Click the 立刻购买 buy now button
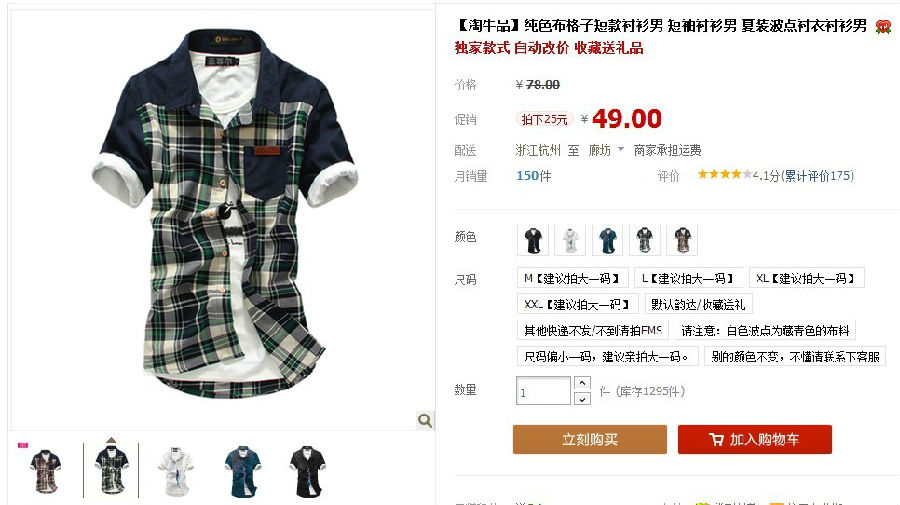Screen dimensions: 900x505 (x=589, y=440)
